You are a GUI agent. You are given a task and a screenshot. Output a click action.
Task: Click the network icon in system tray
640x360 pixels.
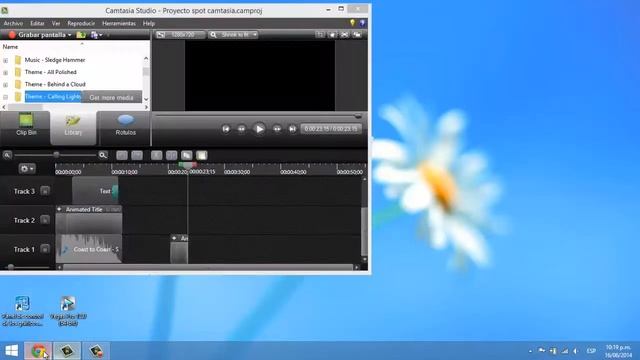coord(564,351)
